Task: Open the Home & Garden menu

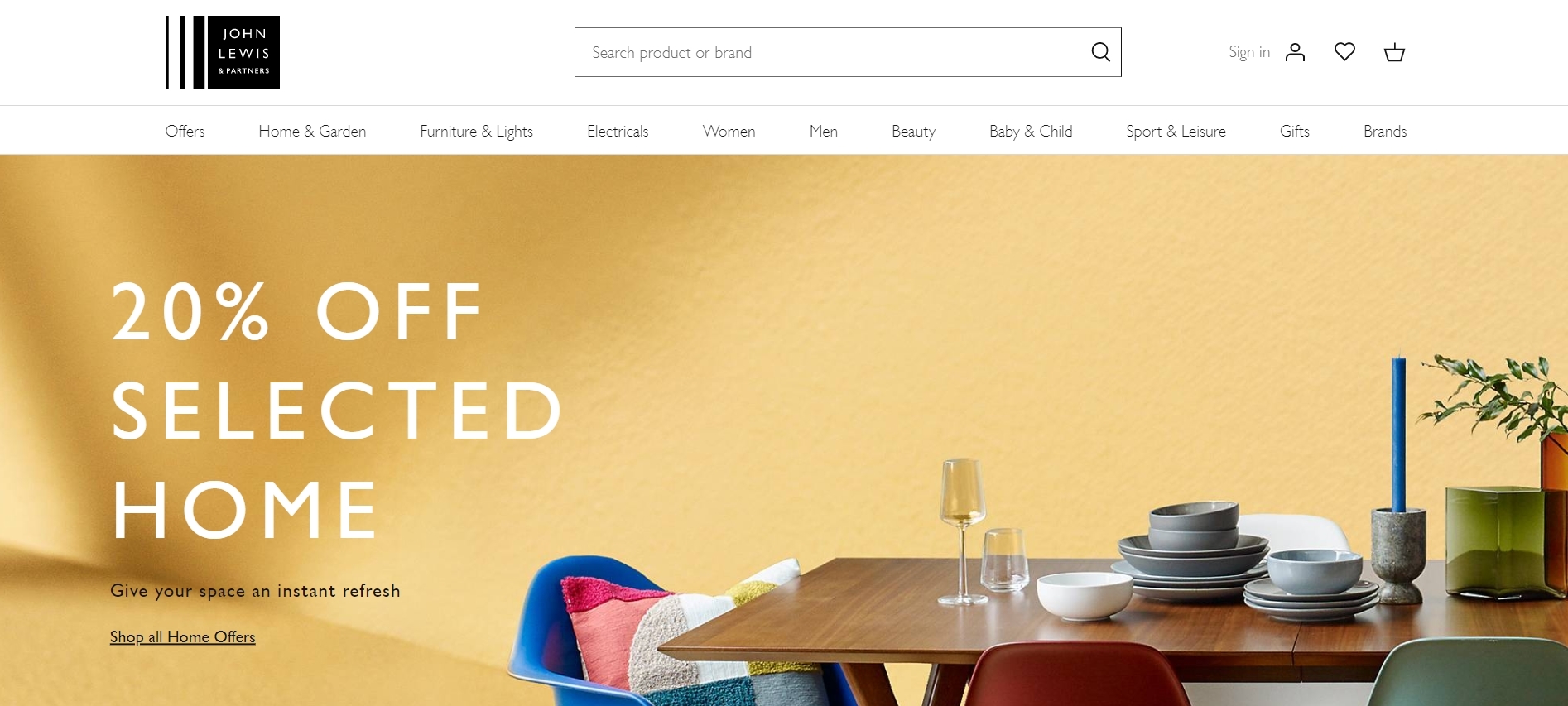Action: pyautogui.click(x=312, y=131)
